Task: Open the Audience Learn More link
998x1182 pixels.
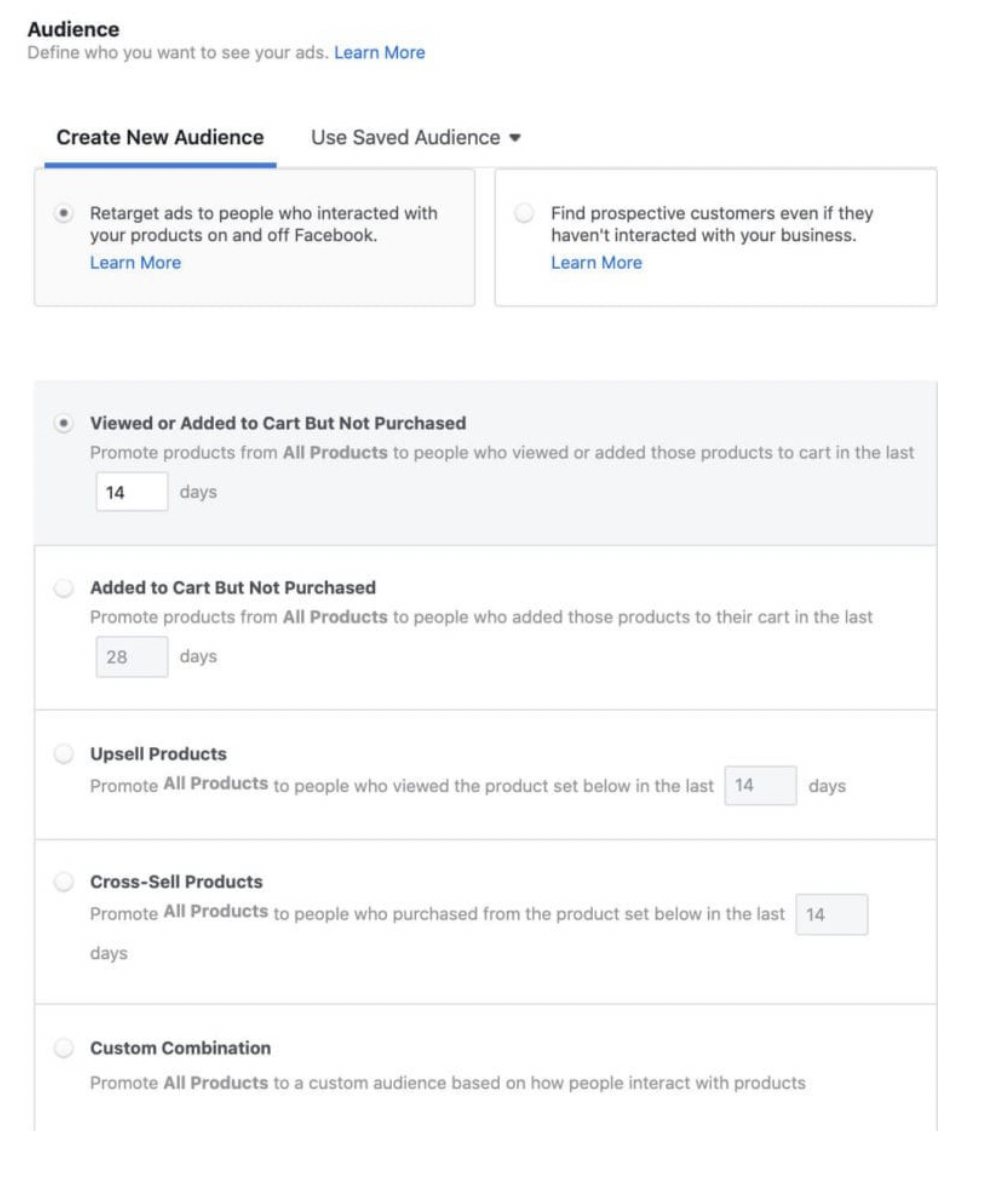Action: point(379,52)
